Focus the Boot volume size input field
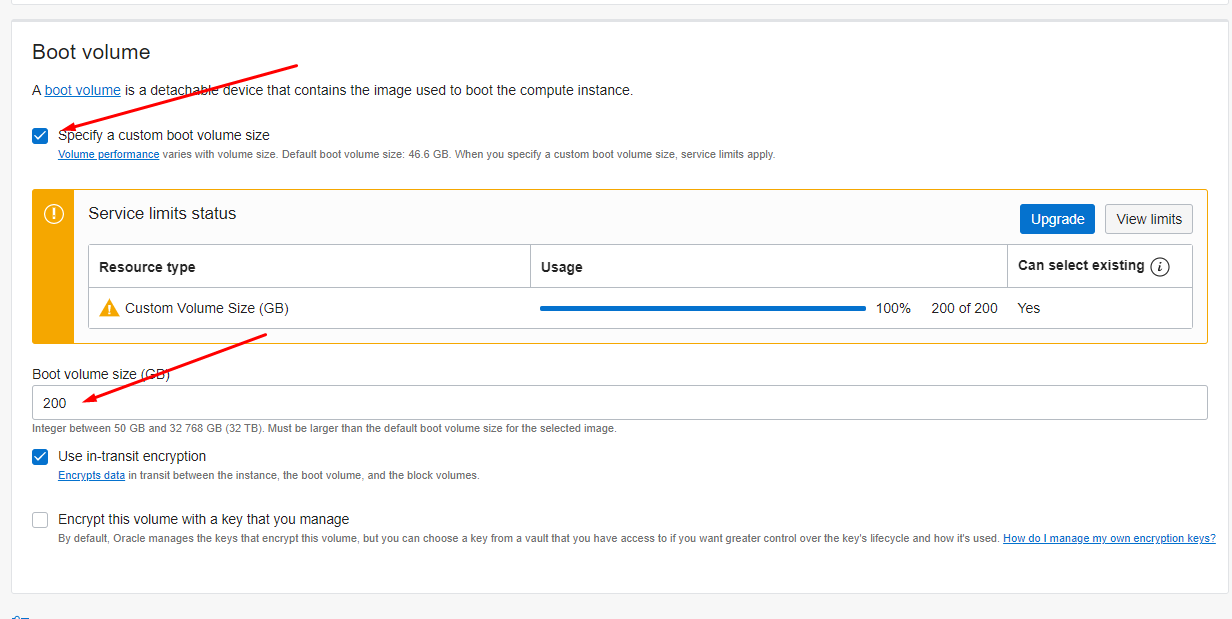1232x619 pixels. (x=619, y=403)
